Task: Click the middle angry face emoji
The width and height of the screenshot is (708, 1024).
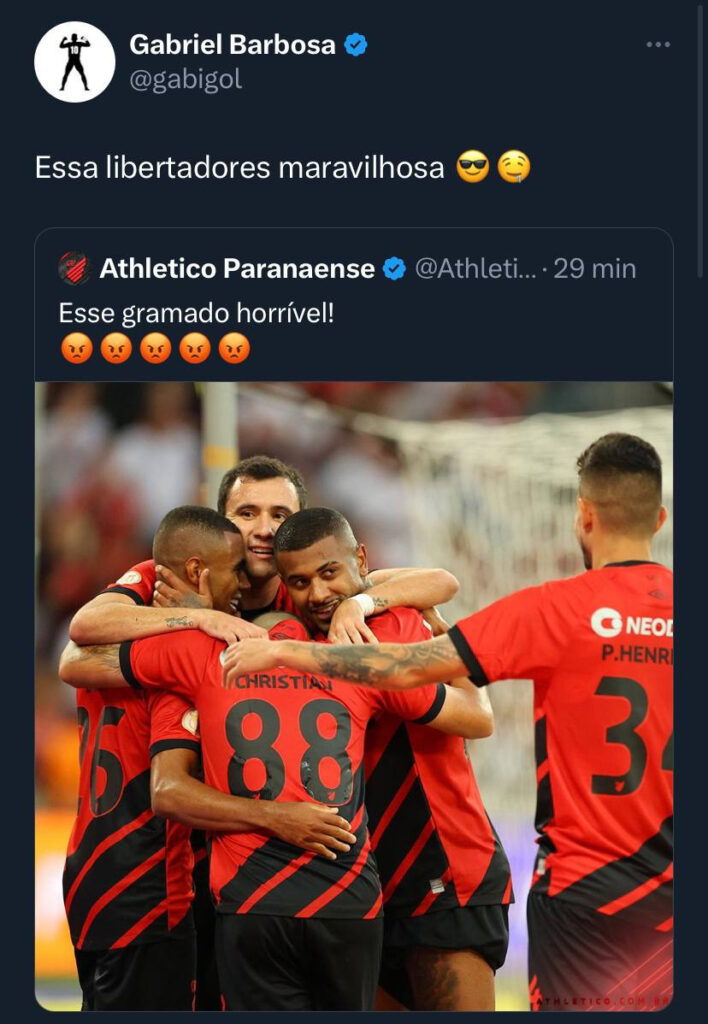Action: click(x=155, y=348)
